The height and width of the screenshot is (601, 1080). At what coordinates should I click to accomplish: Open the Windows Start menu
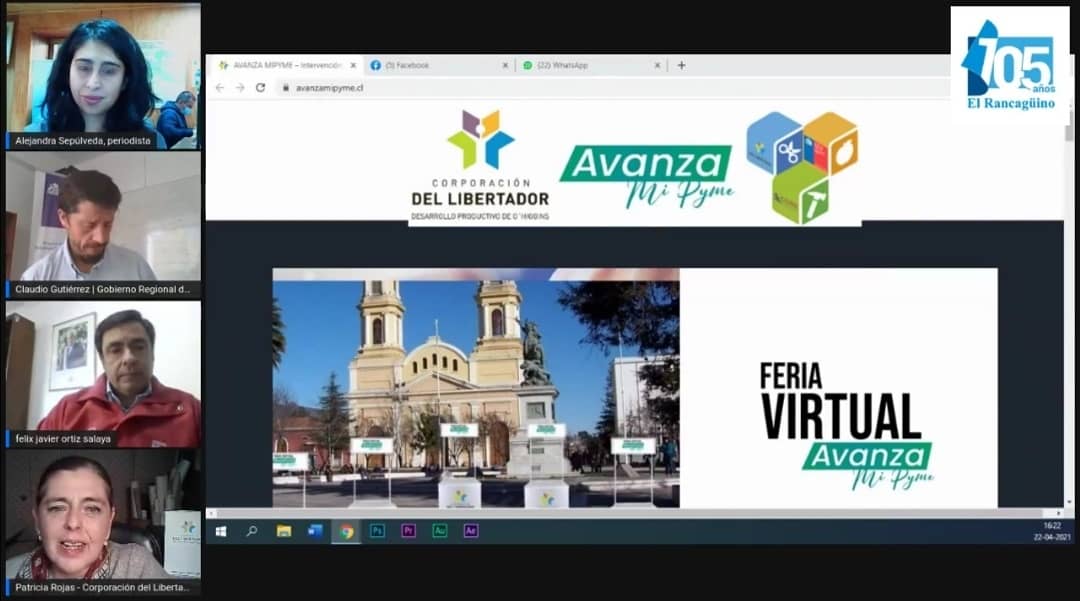[221, 531]
